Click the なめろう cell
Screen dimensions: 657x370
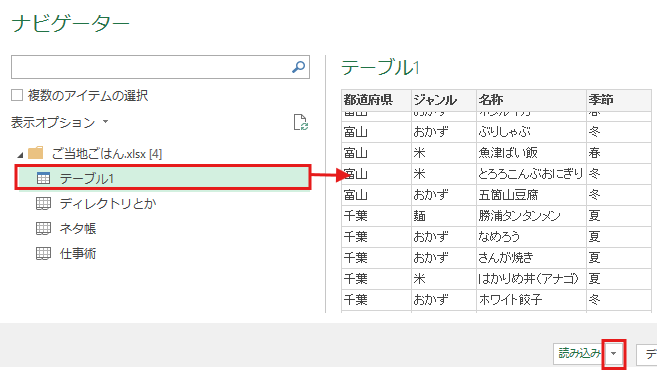point(531,237)
